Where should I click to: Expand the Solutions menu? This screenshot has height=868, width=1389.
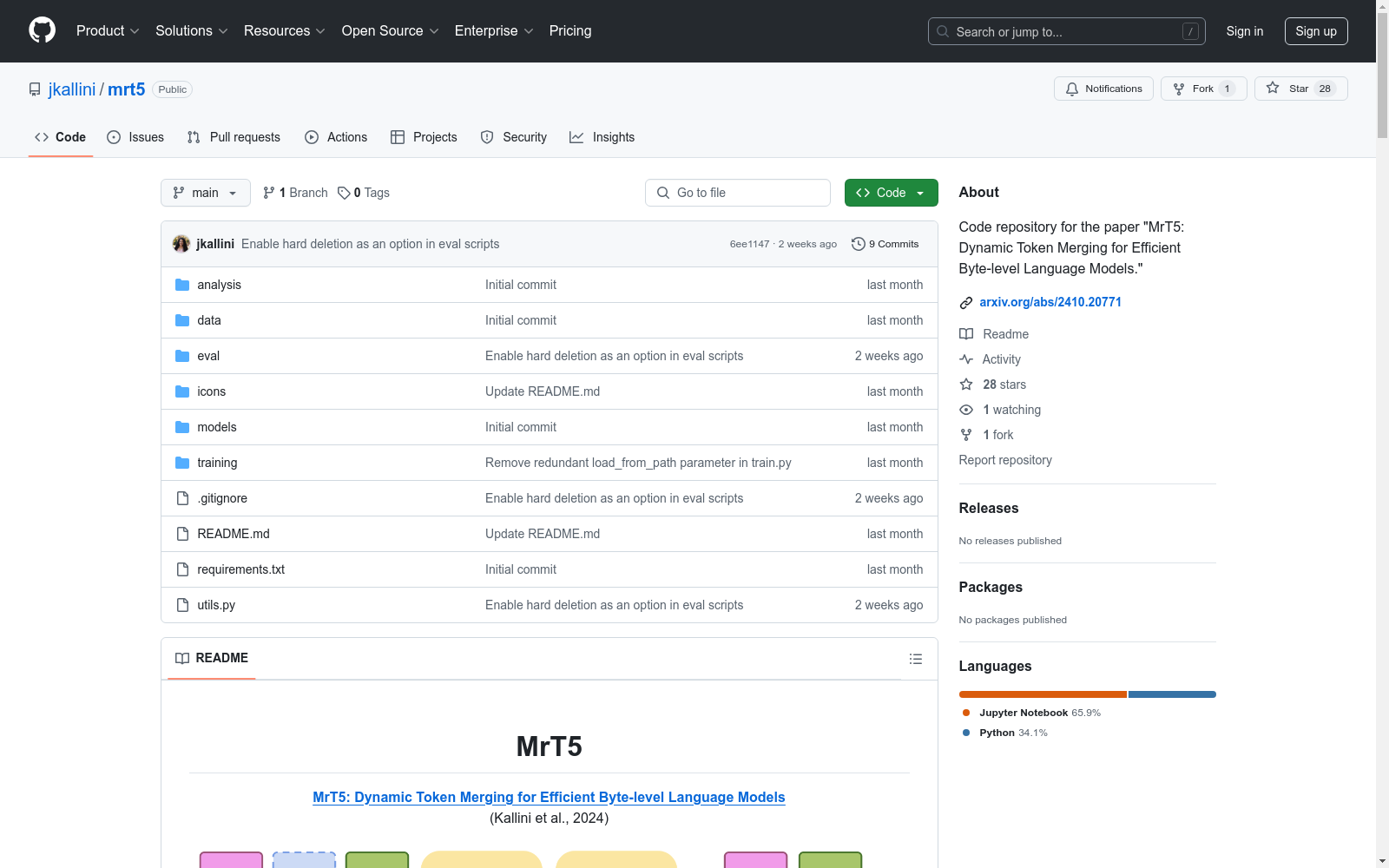pos(192,31)
